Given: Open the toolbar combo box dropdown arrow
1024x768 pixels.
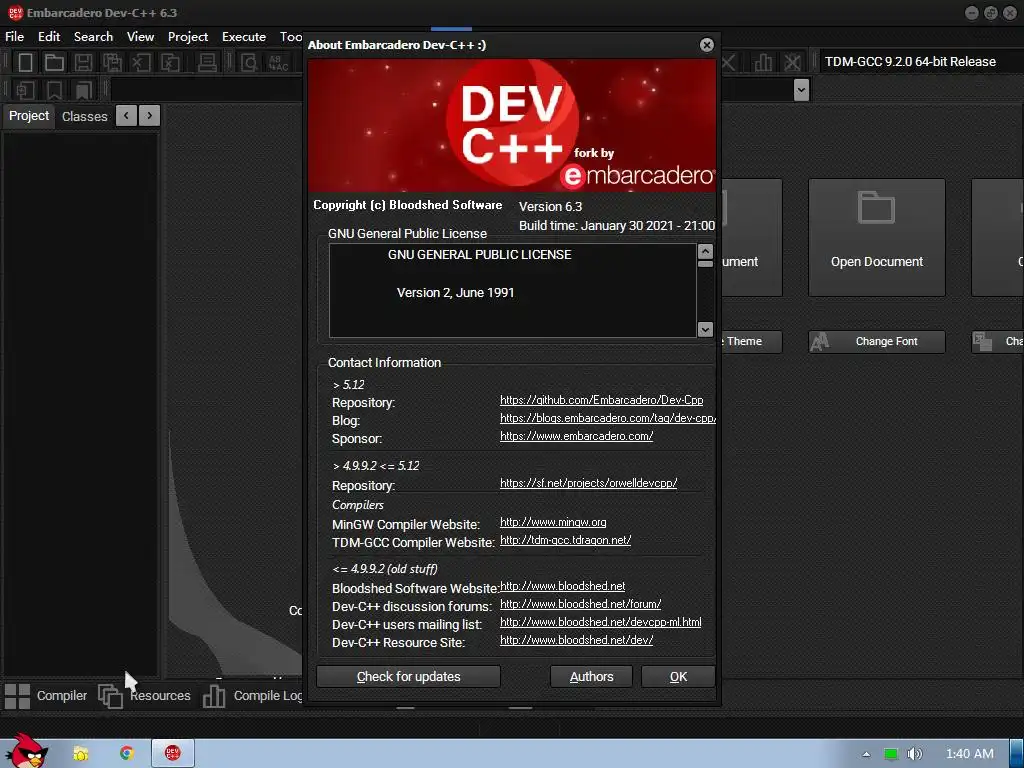Looking at the screenshot, I should pos(801,89).
